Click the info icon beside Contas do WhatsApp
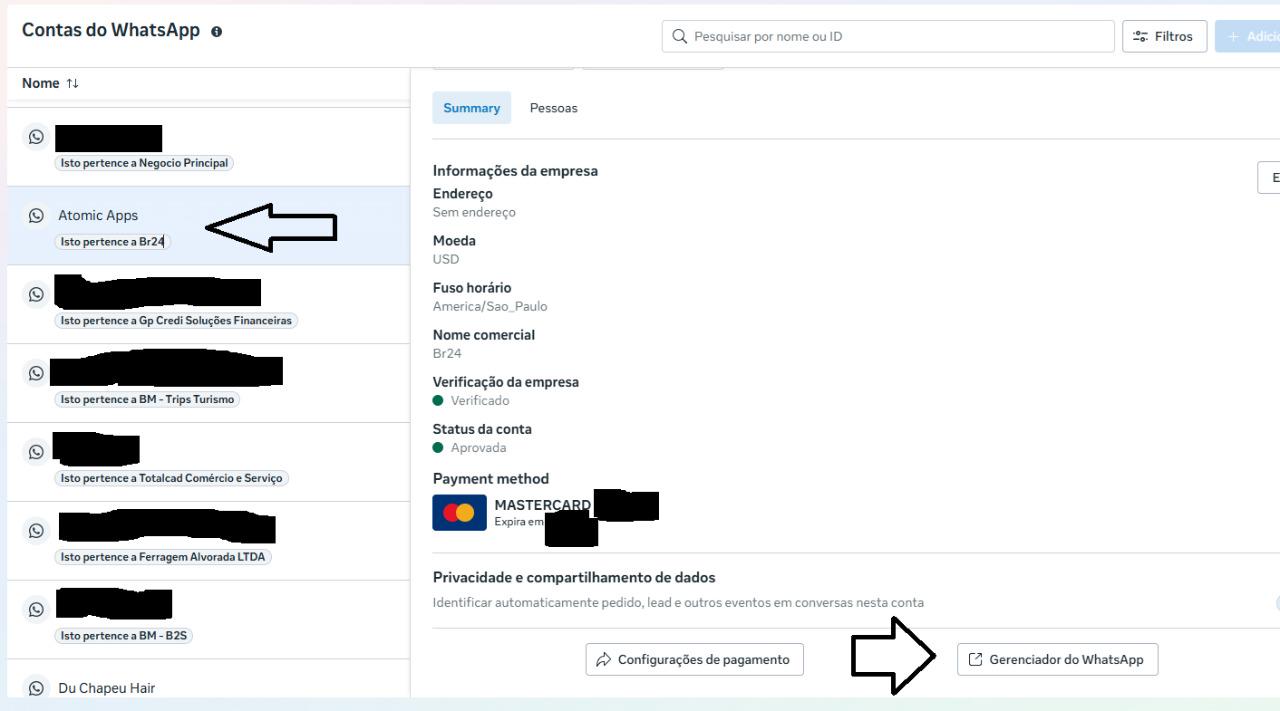Image resolution: width=1280 pixels, height=711 pixels. 216,32
